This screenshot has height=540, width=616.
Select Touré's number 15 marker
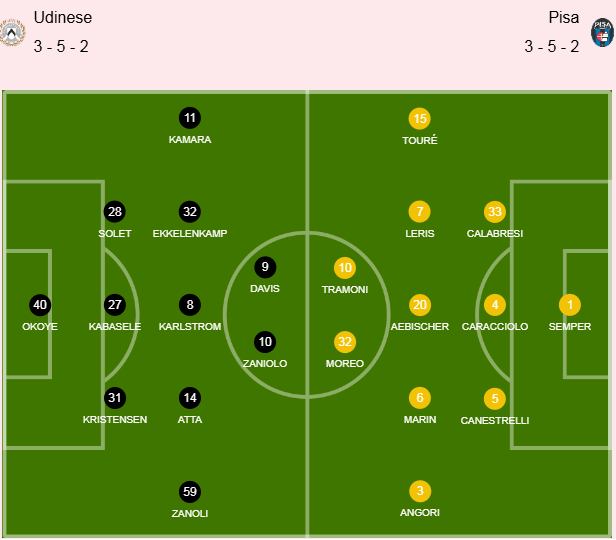pyautogui.click(x=420, y=118)
